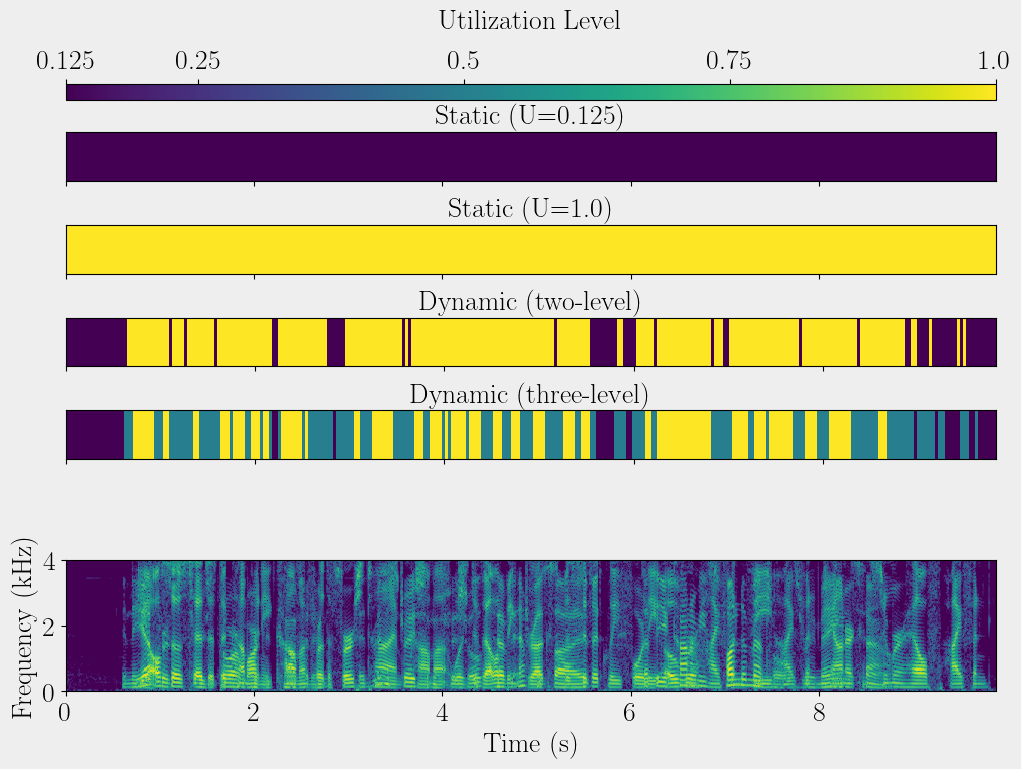Click the 4 tick on time axis
The width and height of the screenshot is (1021, 769).
click(443, 712)
